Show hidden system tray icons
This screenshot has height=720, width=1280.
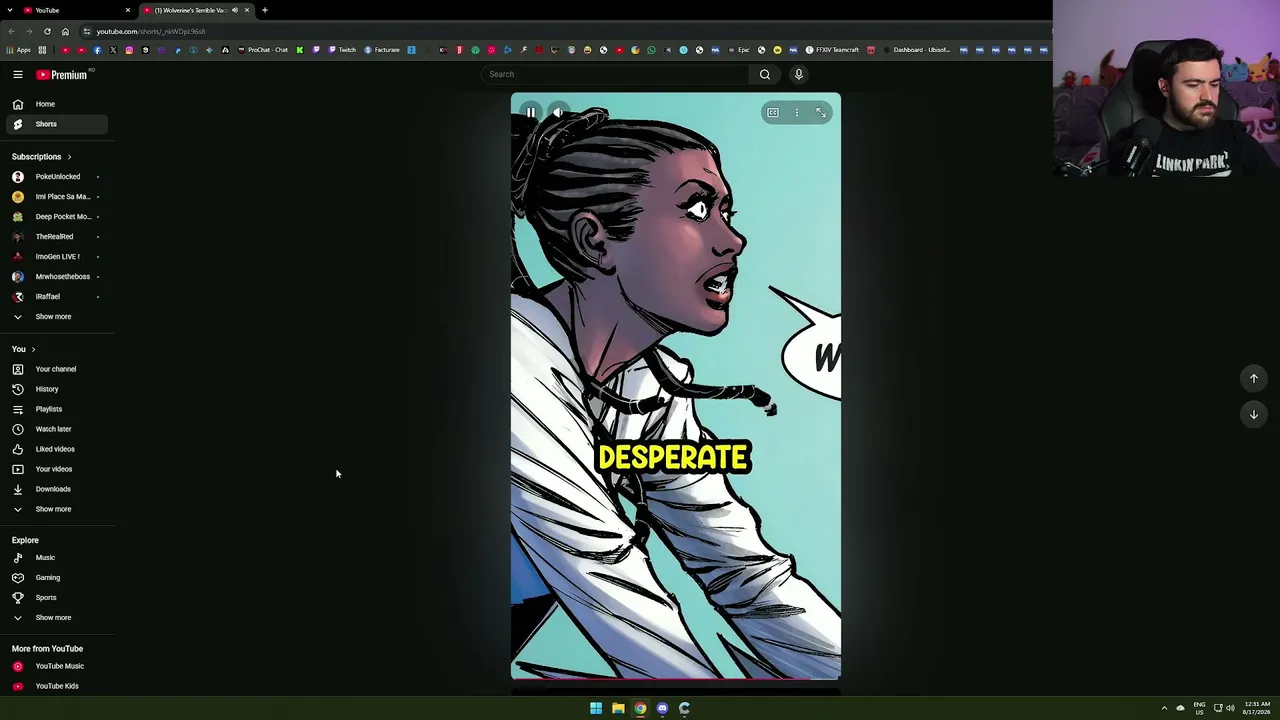pos(1164,708)
